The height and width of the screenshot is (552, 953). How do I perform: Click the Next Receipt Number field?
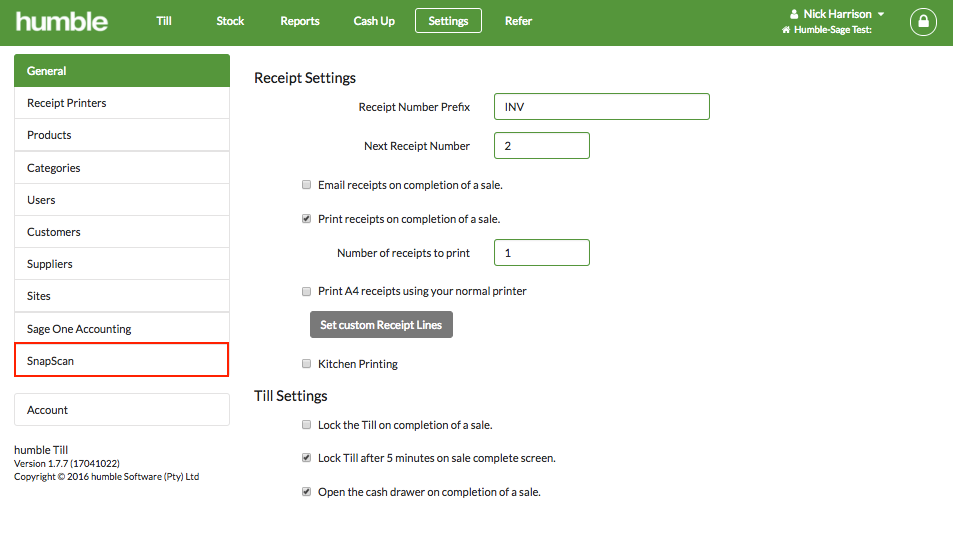coord(542,146)
